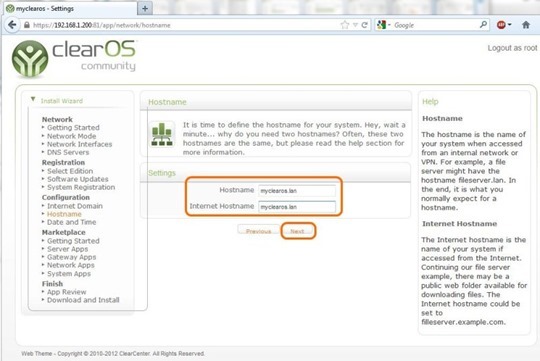Image resolution: width=540 pixels, height=361 pixels.
Task: Click the magnifier search icon
Action: 483,24
